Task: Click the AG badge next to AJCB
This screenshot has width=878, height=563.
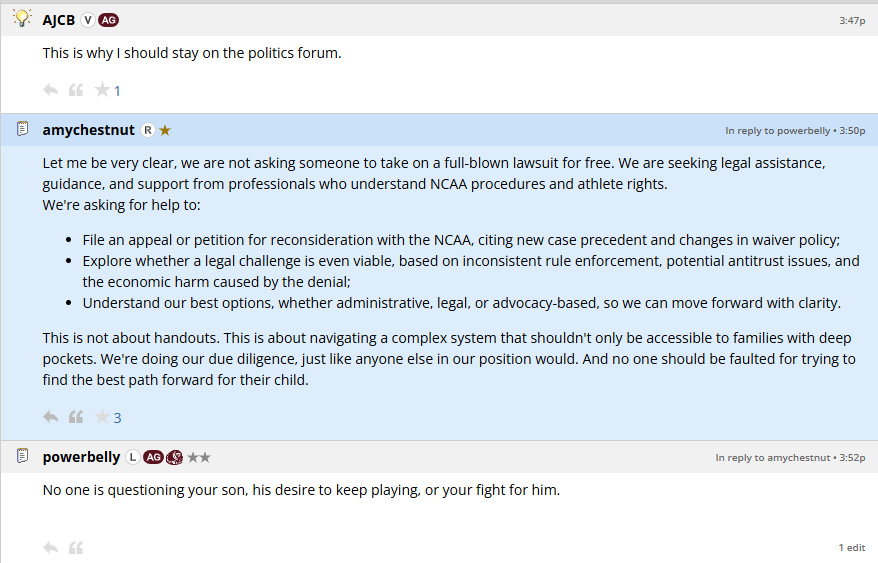Action: coord(109,20)
